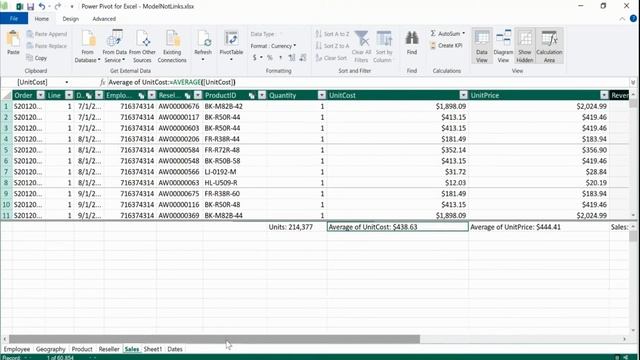
Task: Click Reseller cell AW00000063
Action: pyautogui.click(x=179, y=183)
